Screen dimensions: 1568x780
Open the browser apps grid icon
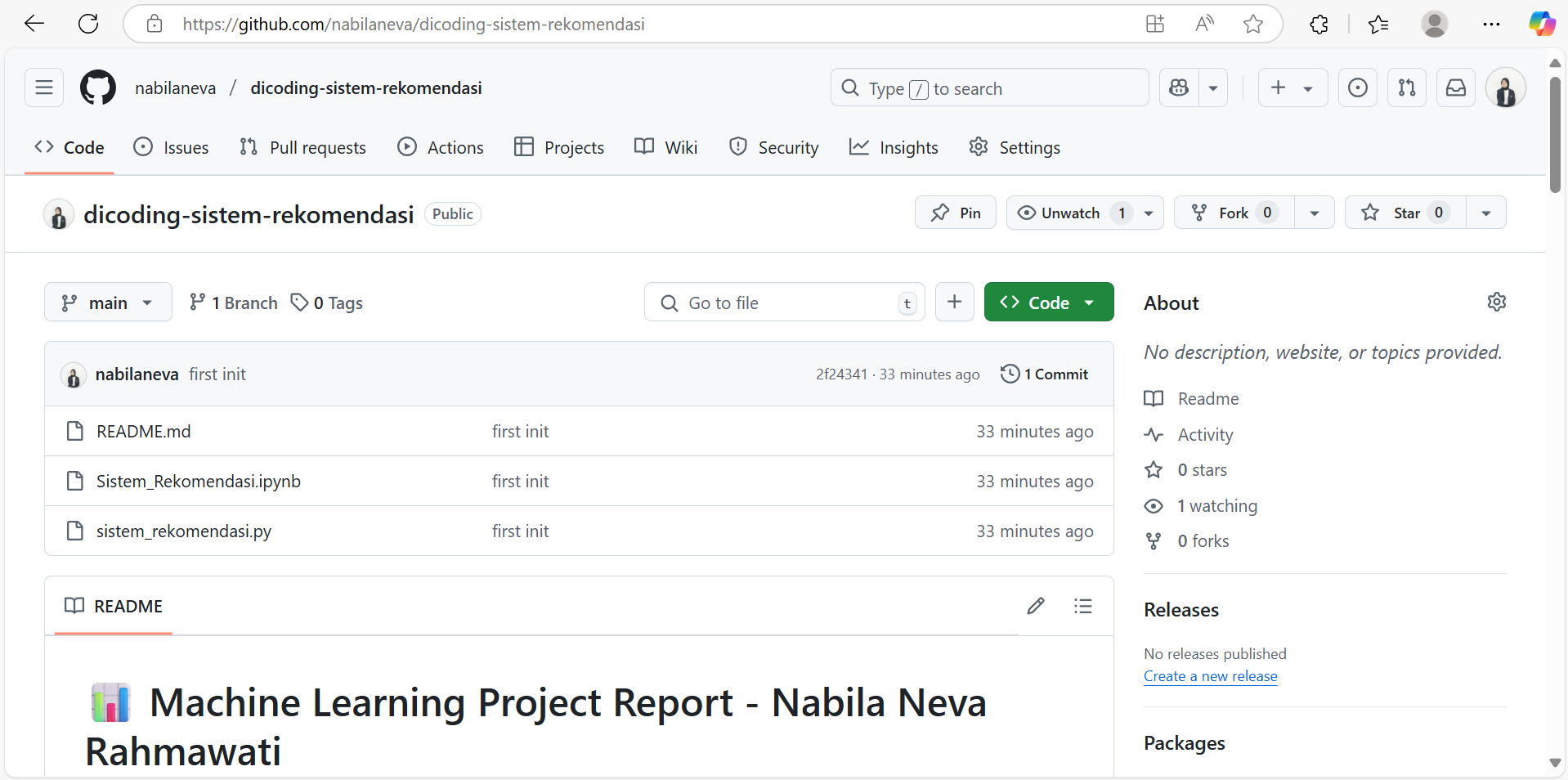[1155, 24]
